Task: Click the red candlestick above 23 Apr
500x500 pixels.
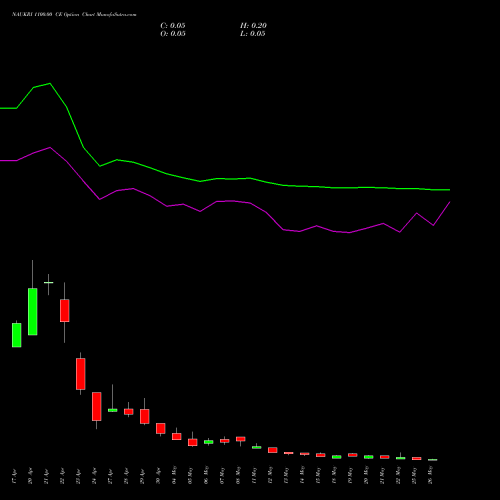Action: tap(81, 374)
